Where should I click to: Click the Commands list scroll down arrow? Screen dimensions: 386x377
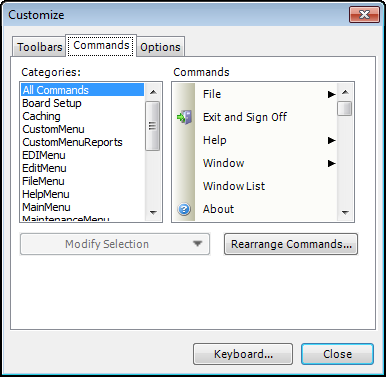coord(345,213)
